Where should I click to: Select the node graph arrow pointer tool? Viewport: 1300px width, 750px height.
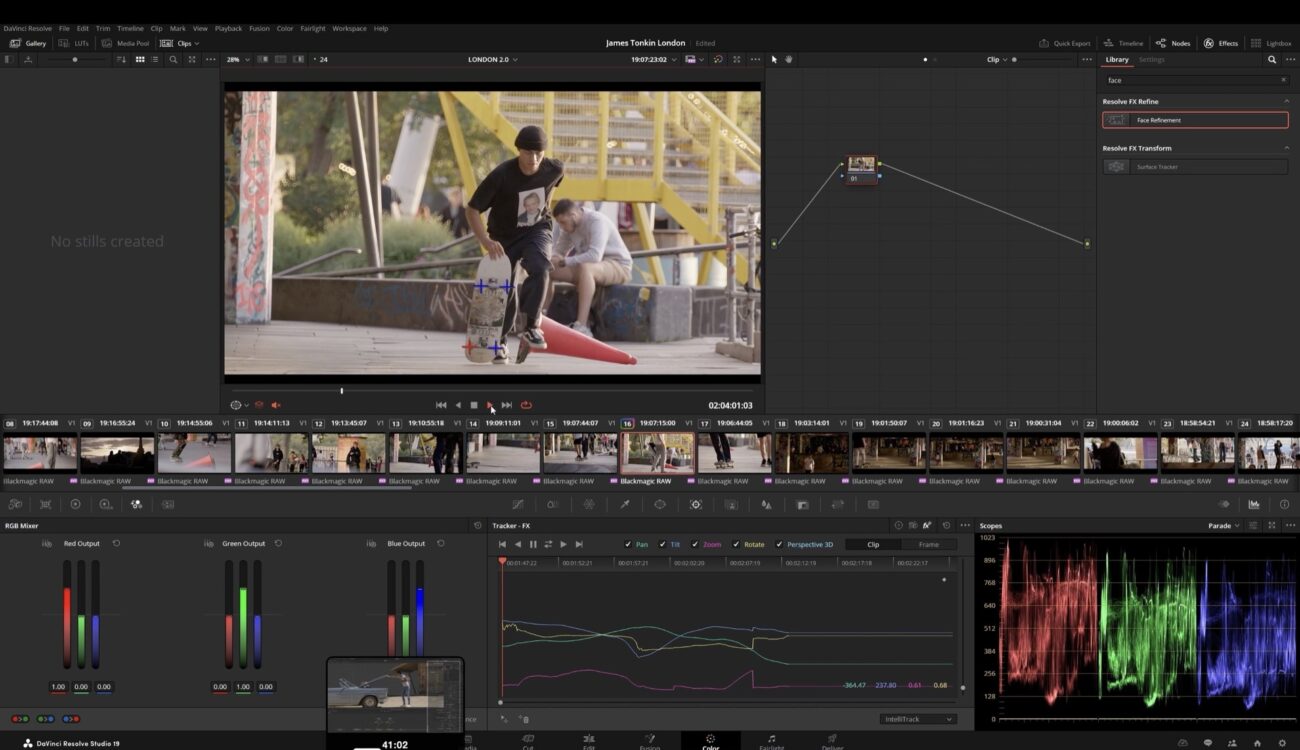tap(774, 60)
